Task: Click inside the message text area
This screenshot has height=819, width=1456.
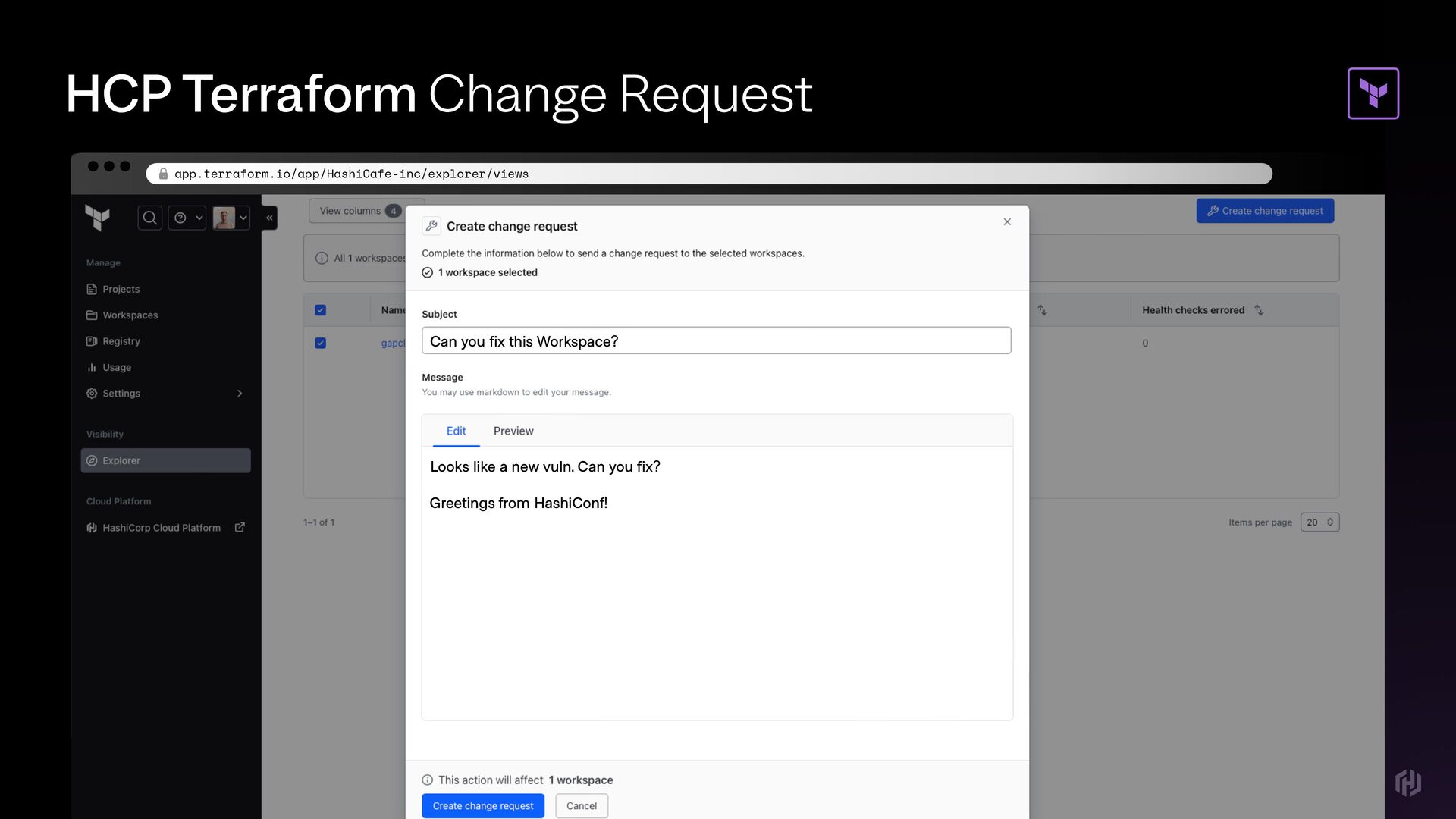Action: (717, 583)
